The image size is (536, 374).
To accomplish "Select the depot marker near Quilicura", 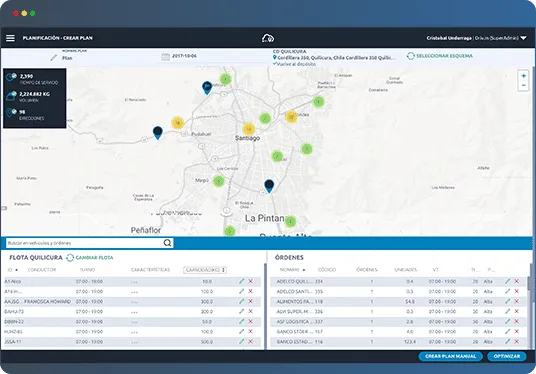I will (x=207, y=88).
